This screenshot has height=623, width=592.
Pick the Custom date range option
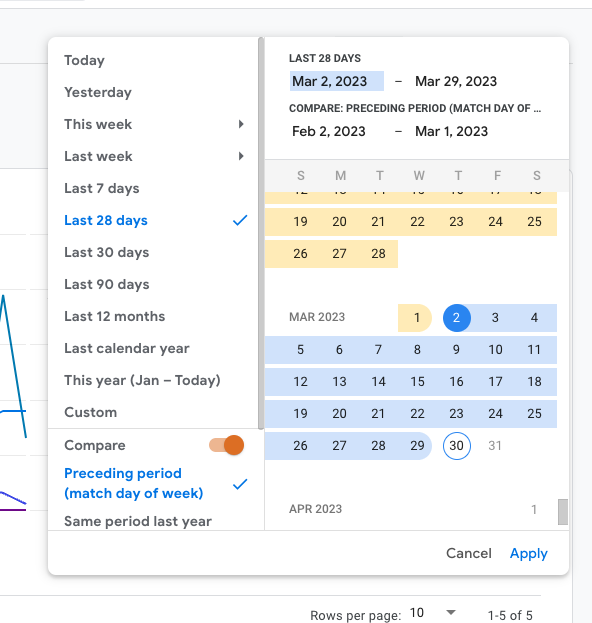(x=153, y=412)
